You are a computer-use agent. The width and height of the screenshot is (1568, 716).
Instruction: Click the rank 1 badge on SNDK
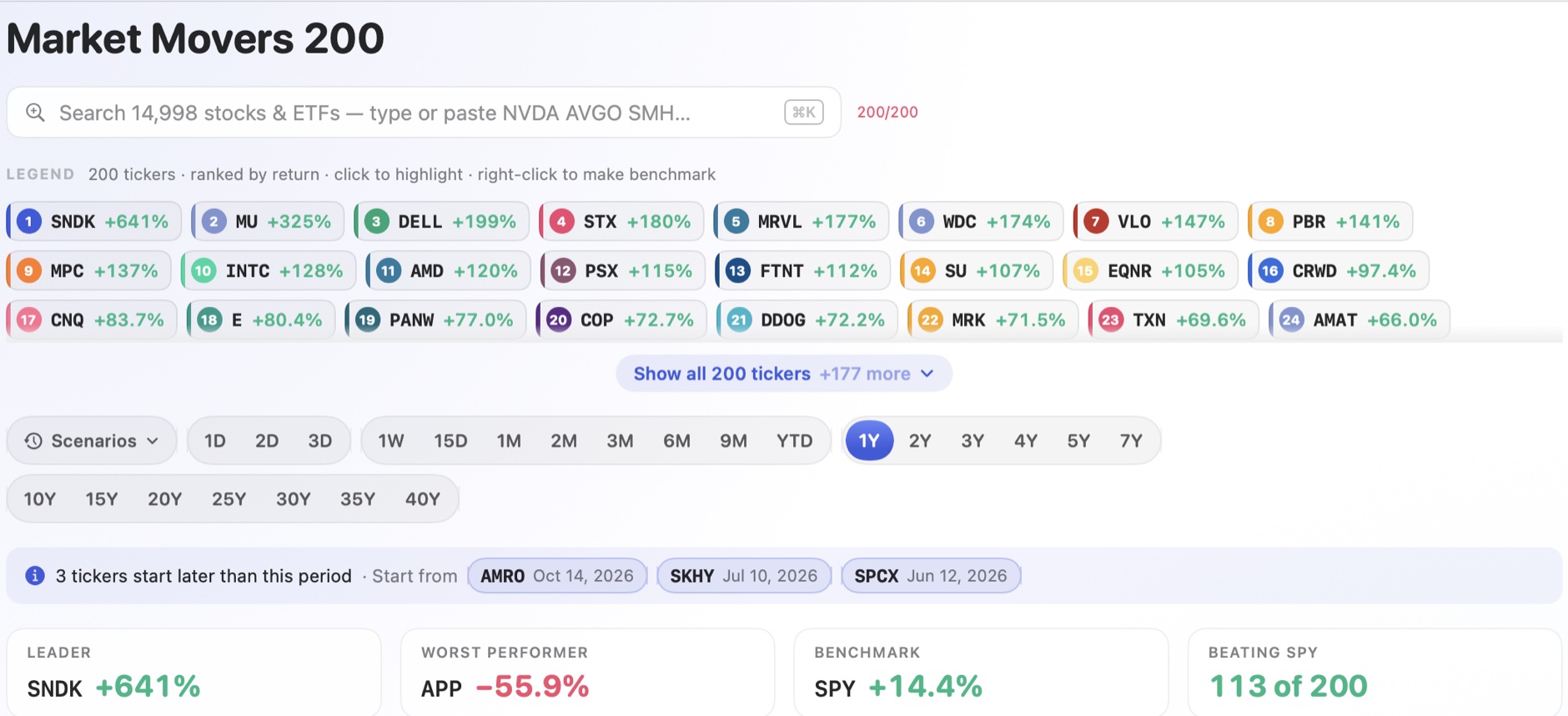pos(29,221)
